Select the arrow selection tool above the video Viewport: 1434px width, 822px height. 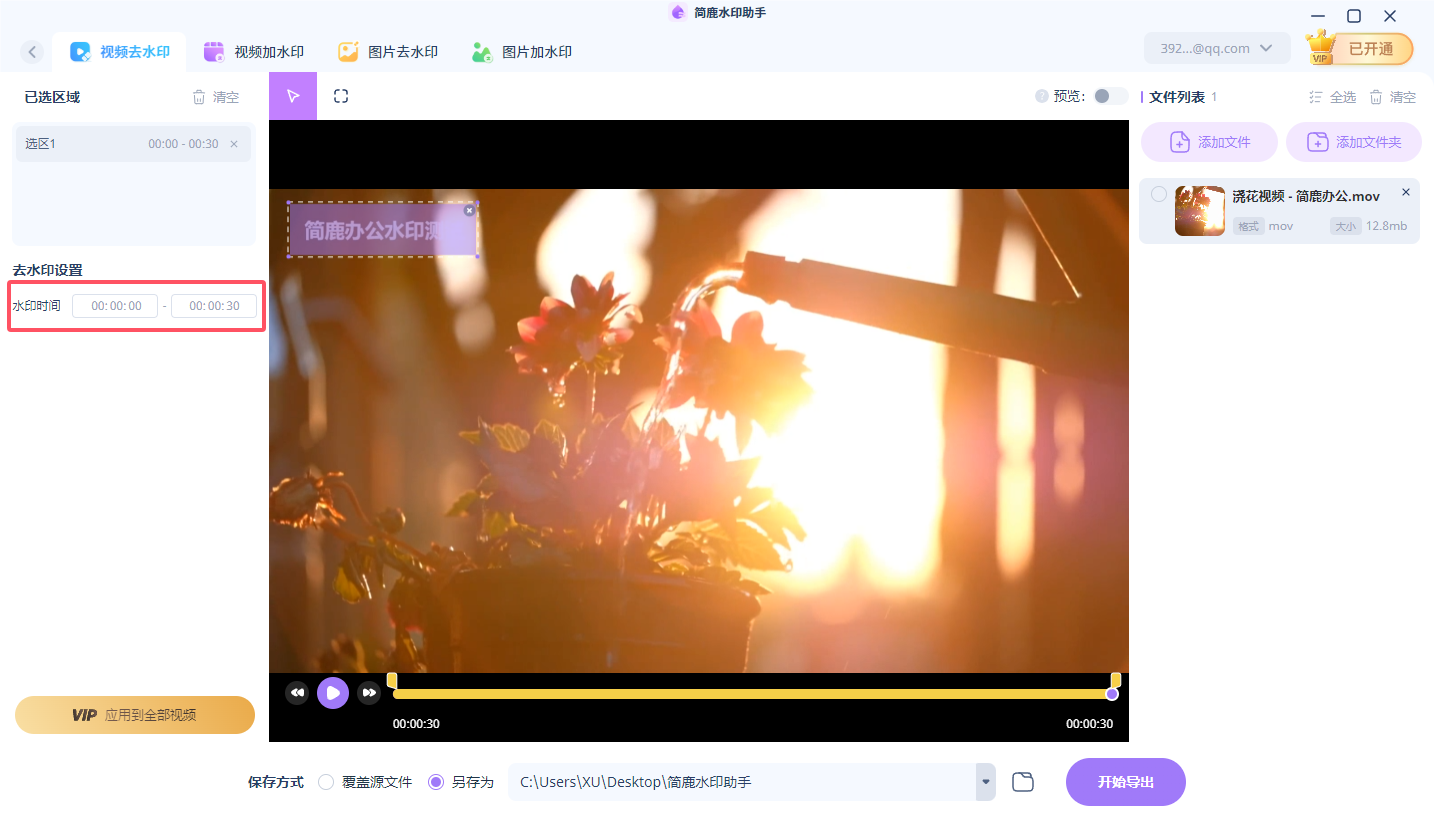(x=291, y=95)
